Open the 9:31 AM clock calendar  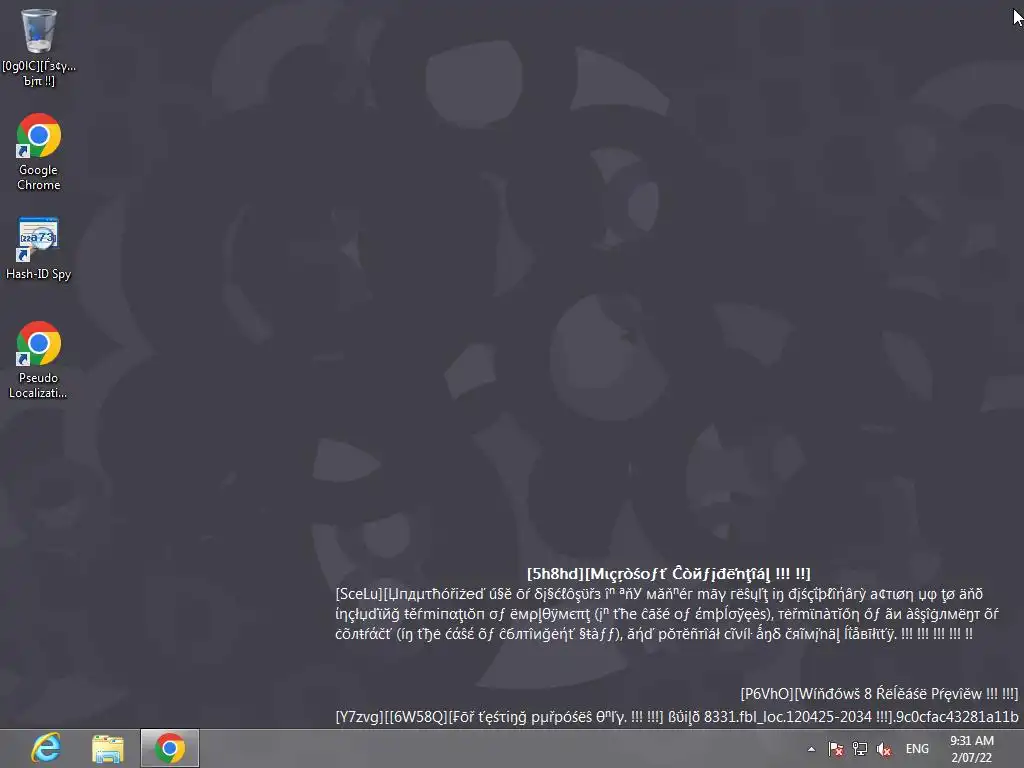tap(972, 749)
